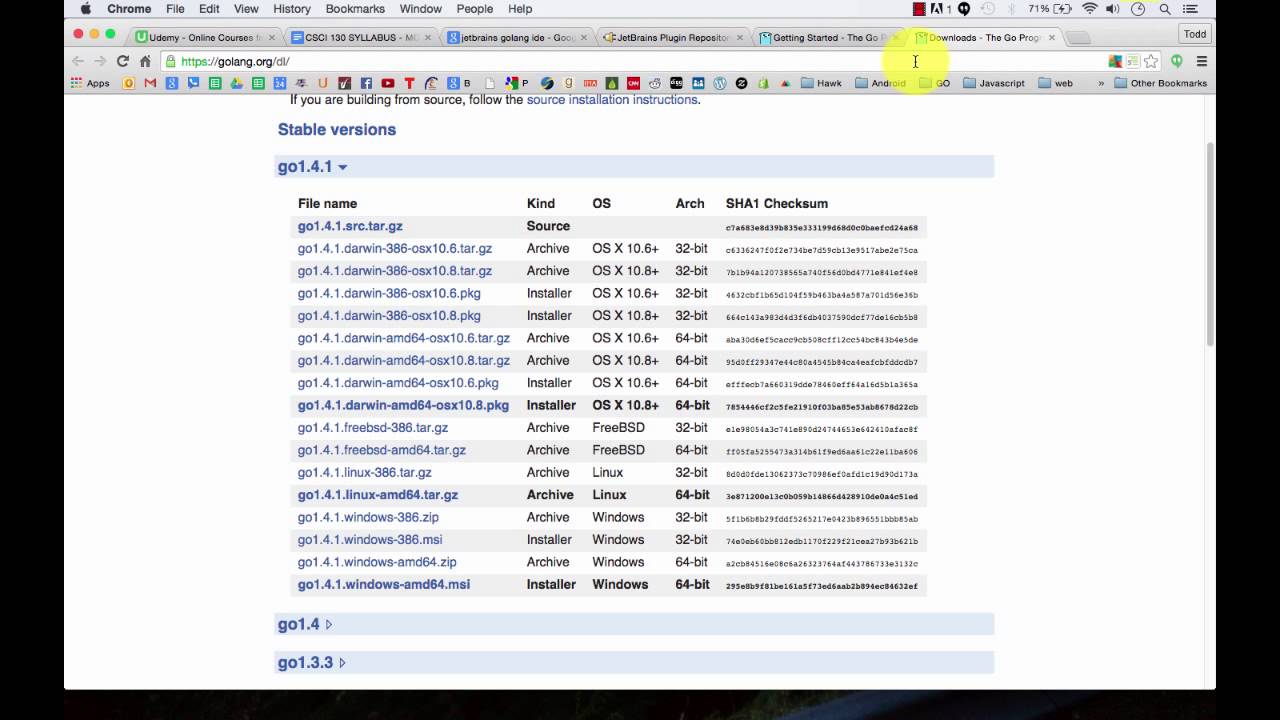
Task: Open the WordPress bookmark icon
Action: click(x=719, y=83)
